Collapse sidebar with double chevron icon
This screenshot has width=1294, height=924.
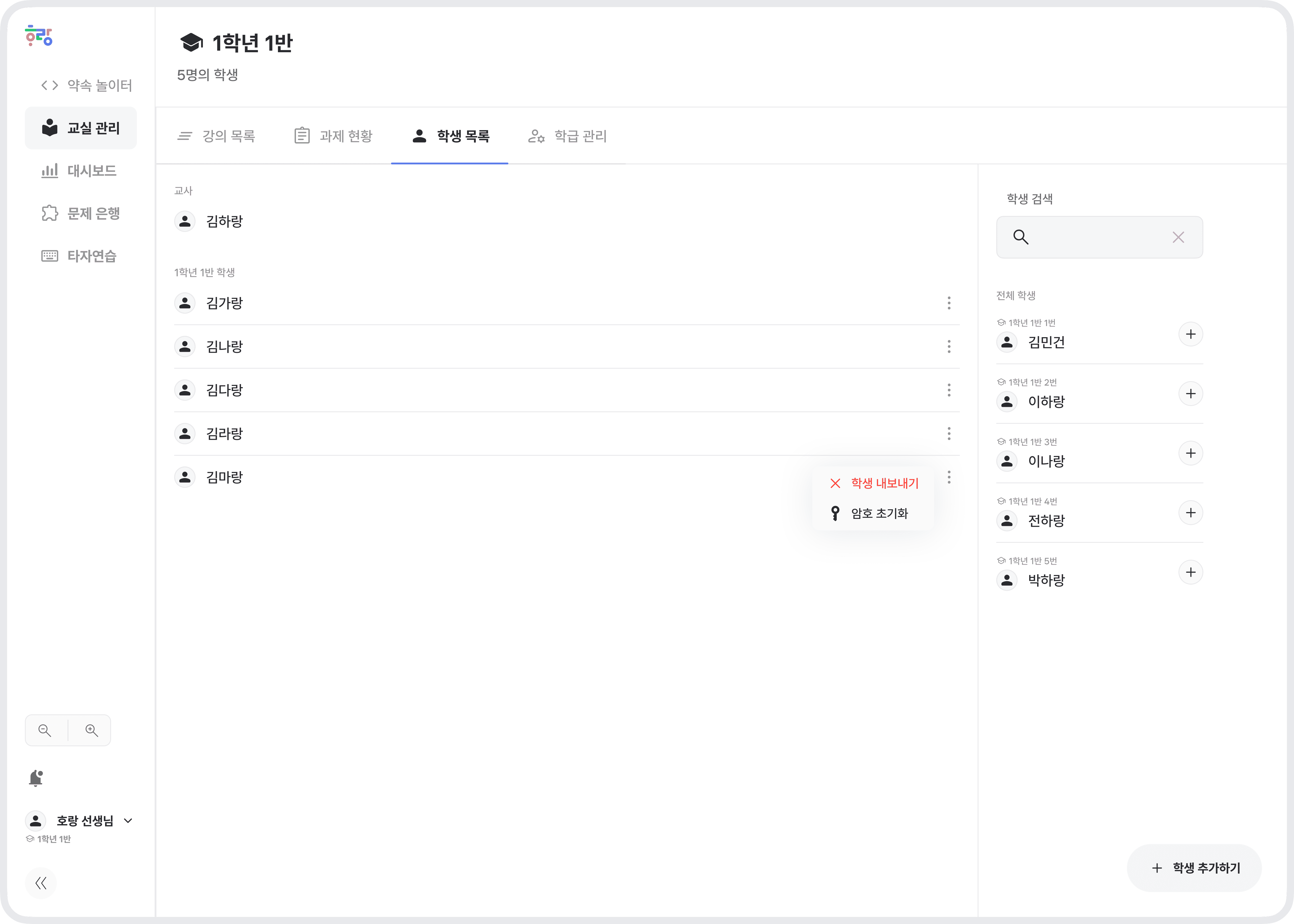(41, 883)
